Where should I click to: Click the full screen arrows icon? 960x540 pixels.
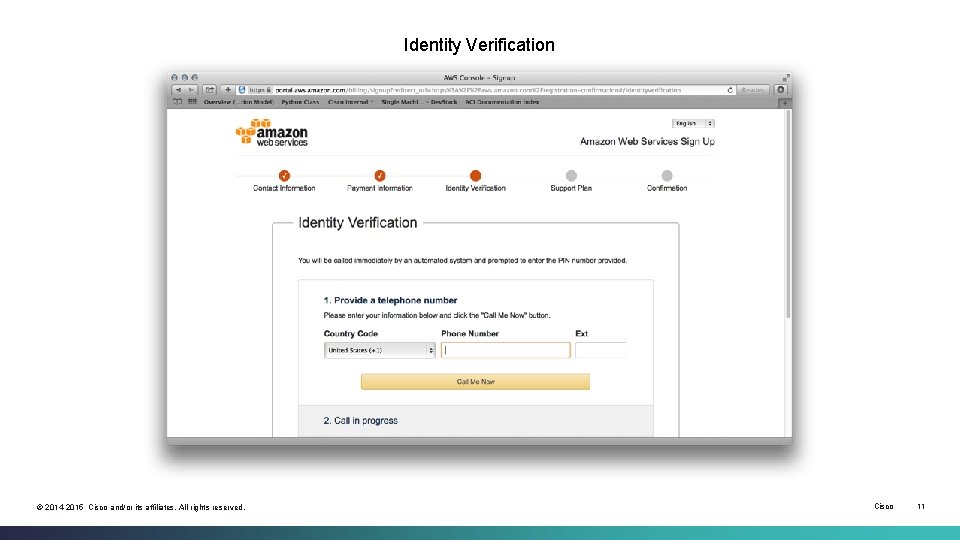pos(786,78)
